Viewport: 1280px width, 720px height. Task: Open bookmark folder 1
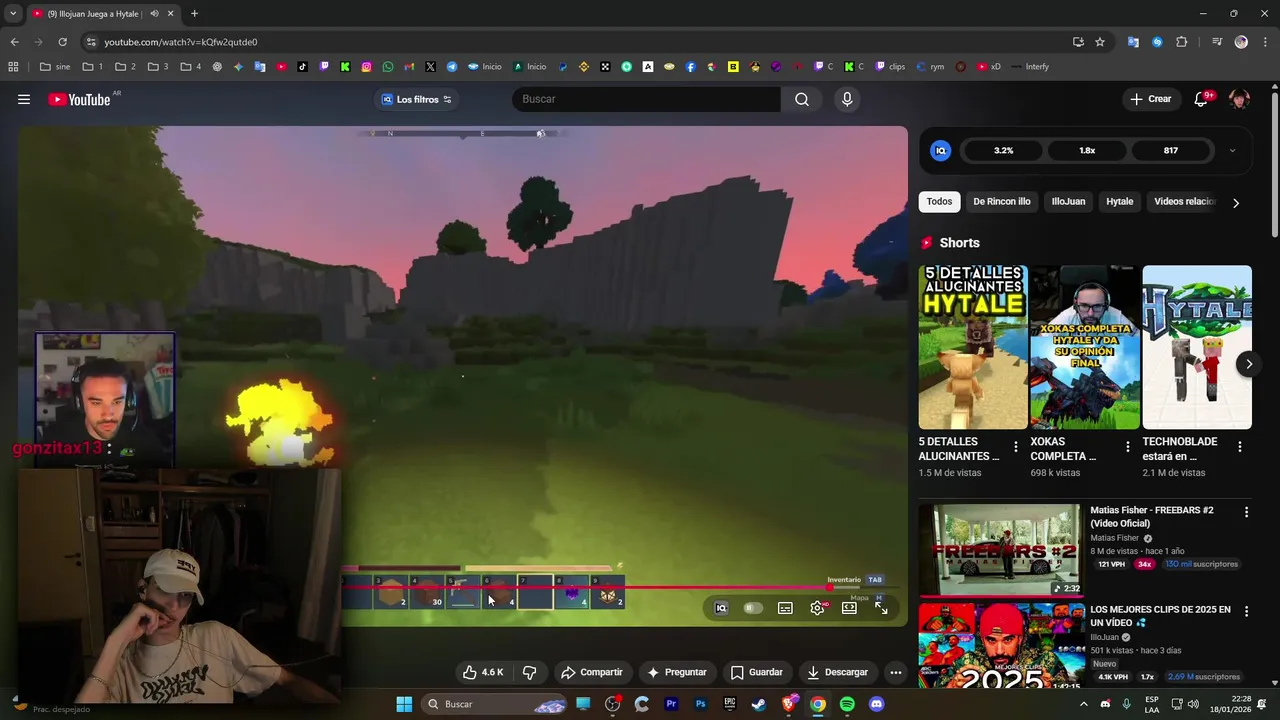93,67
